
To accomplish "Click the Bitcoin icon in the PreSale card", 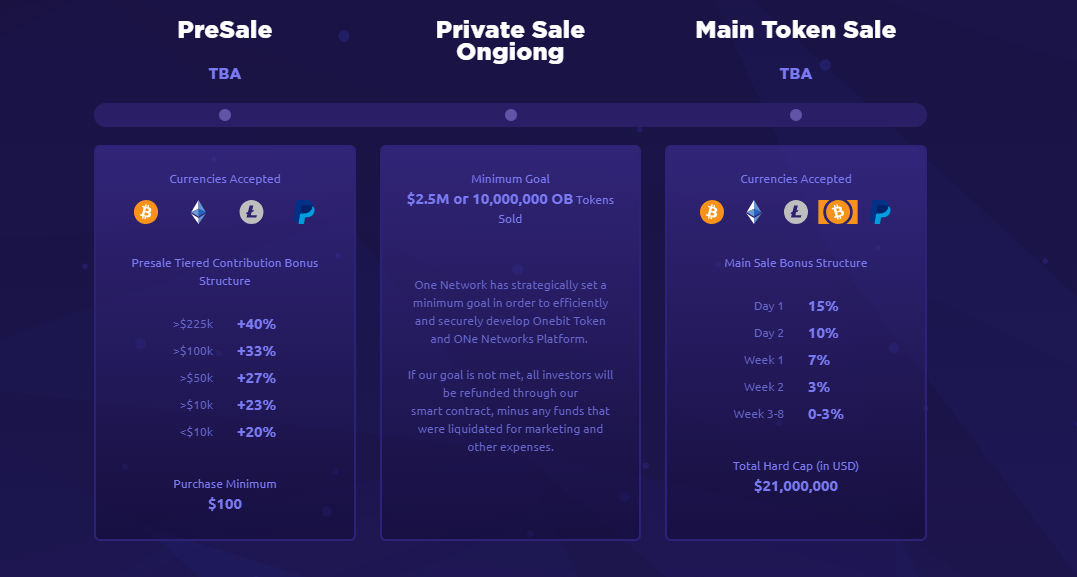I will tap(146, 212).
